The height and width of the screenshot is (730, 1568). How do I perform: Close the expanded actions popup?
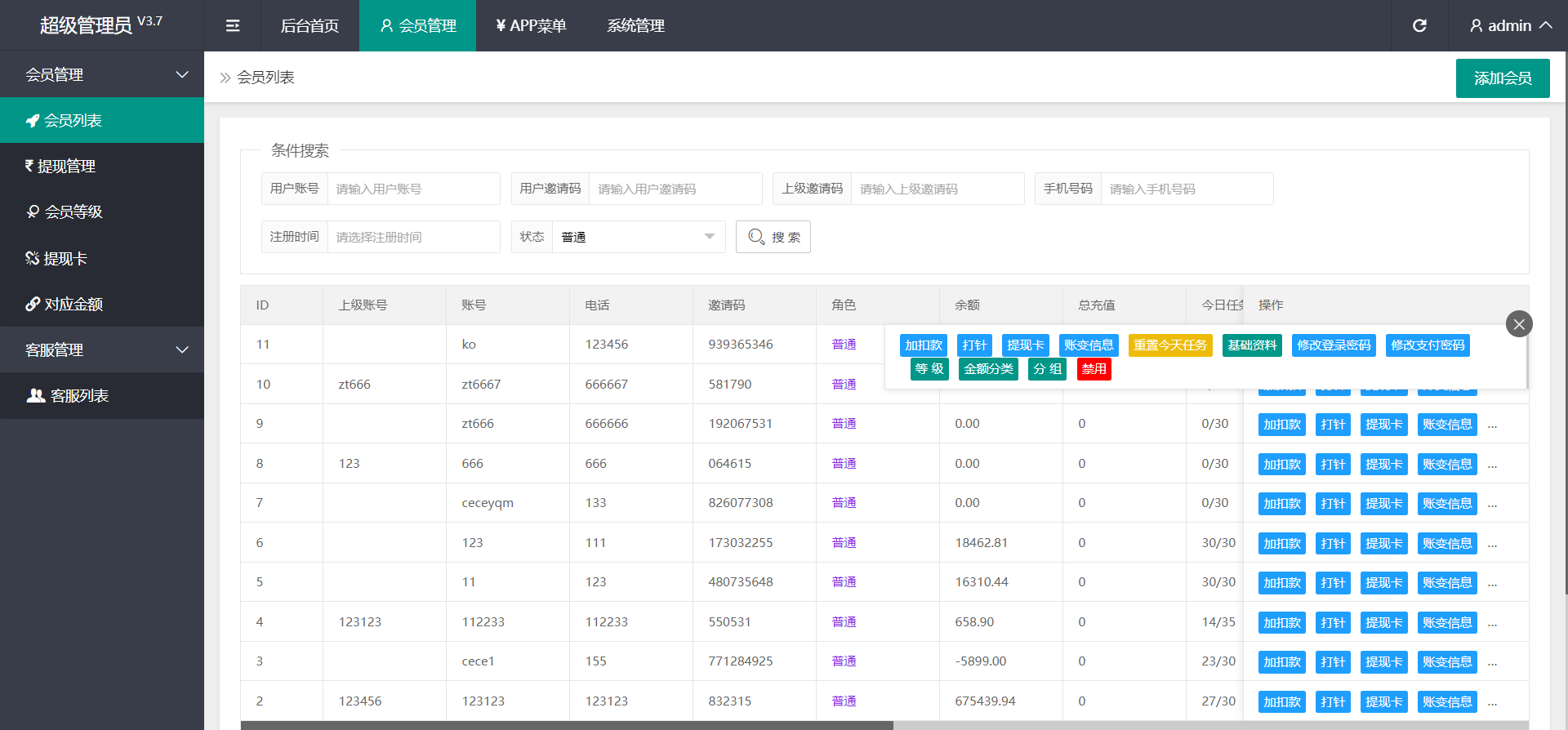(1518, 324)
